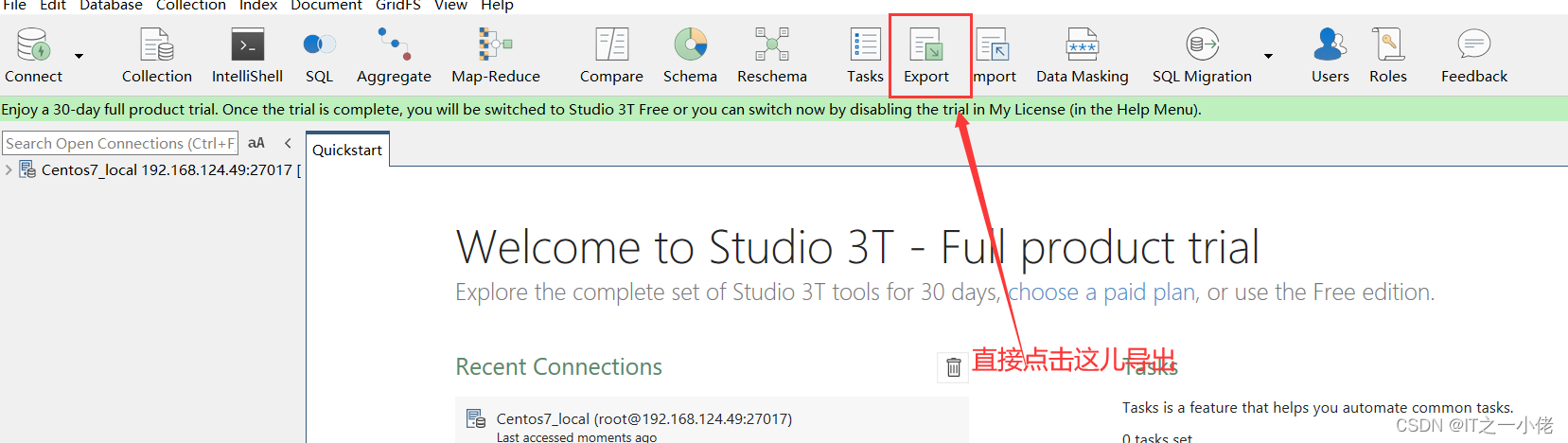Open the Aggregate editor icon
The height and width of the screenshot is (443, 1568).
[394, 55]
